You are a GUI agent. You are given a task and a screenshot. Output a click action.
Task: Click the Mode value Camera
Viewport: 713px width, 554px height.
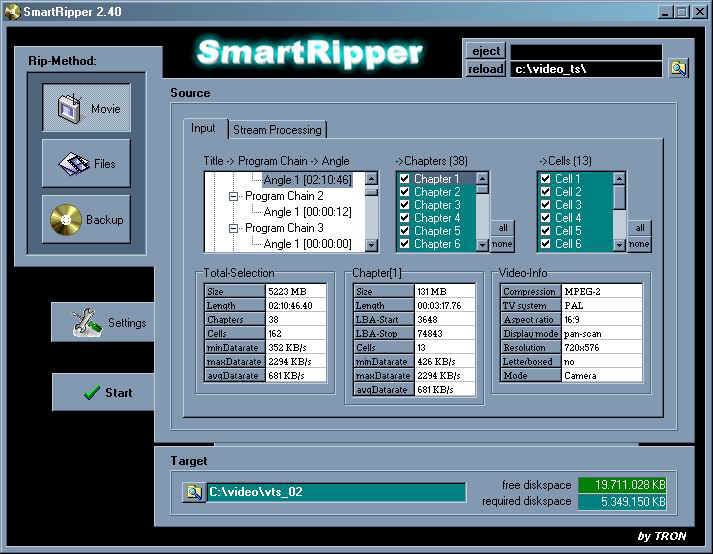pyautogui.click(x=602, y=376)
